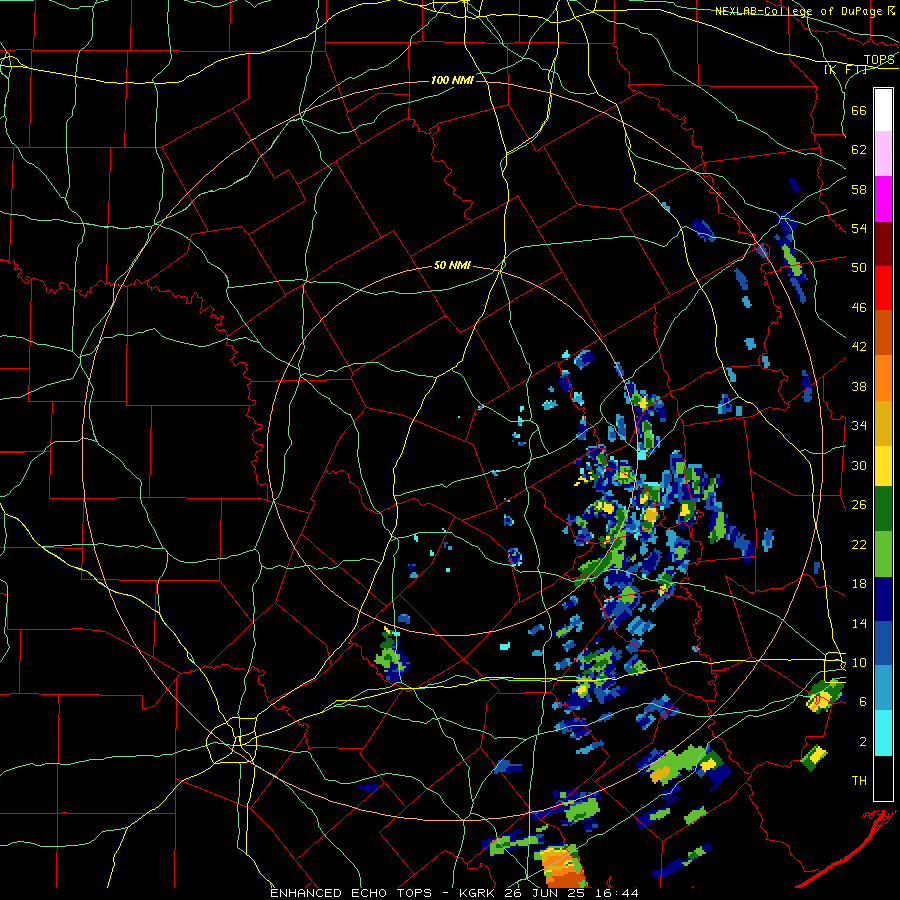This screenshot has width=900, height=900.
Task: Click the 30 legend value
Action: coord(859,465)
